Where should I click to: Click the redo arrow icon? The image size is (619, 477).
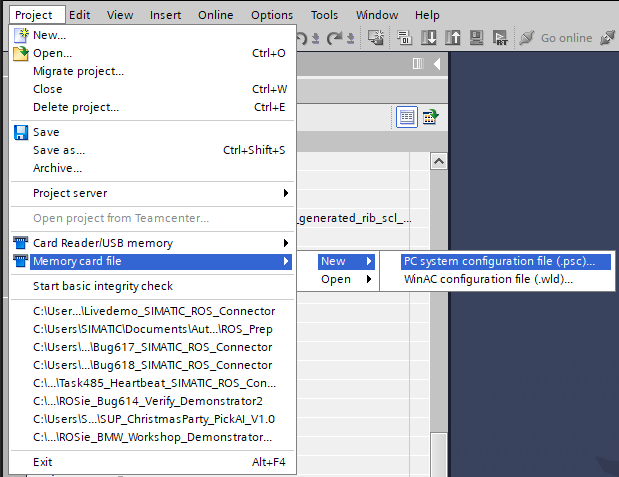pos(337,39)
